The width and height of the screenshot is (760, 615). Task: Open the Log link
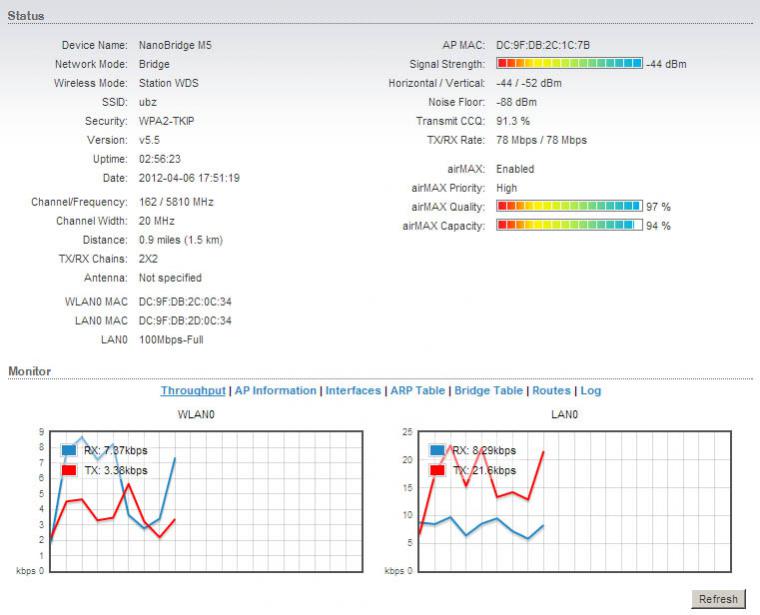point(590,391)
